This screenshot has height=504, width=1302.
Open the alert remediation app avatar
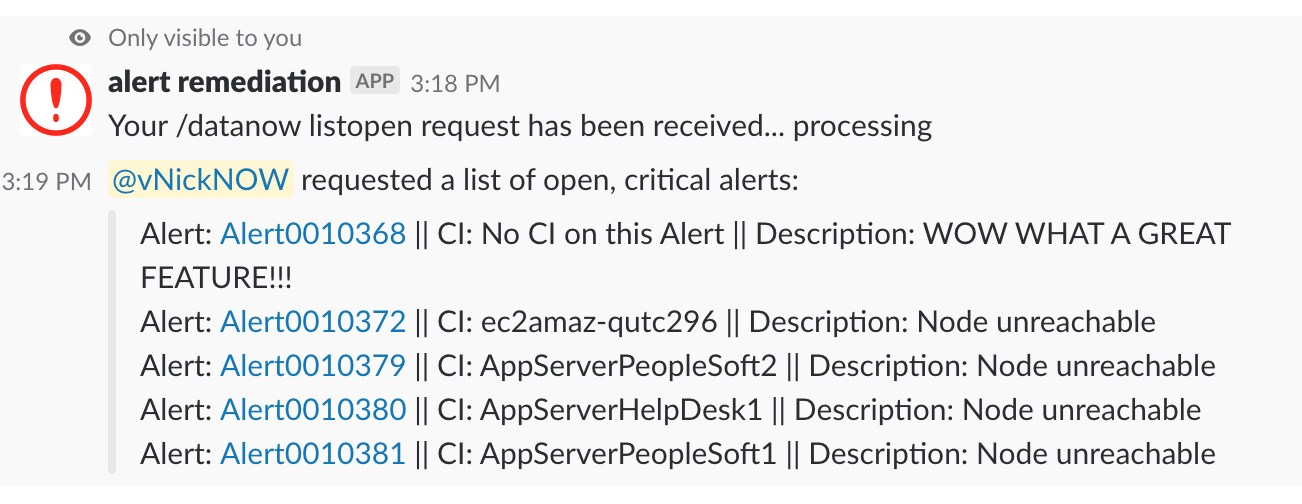point(56,100)
